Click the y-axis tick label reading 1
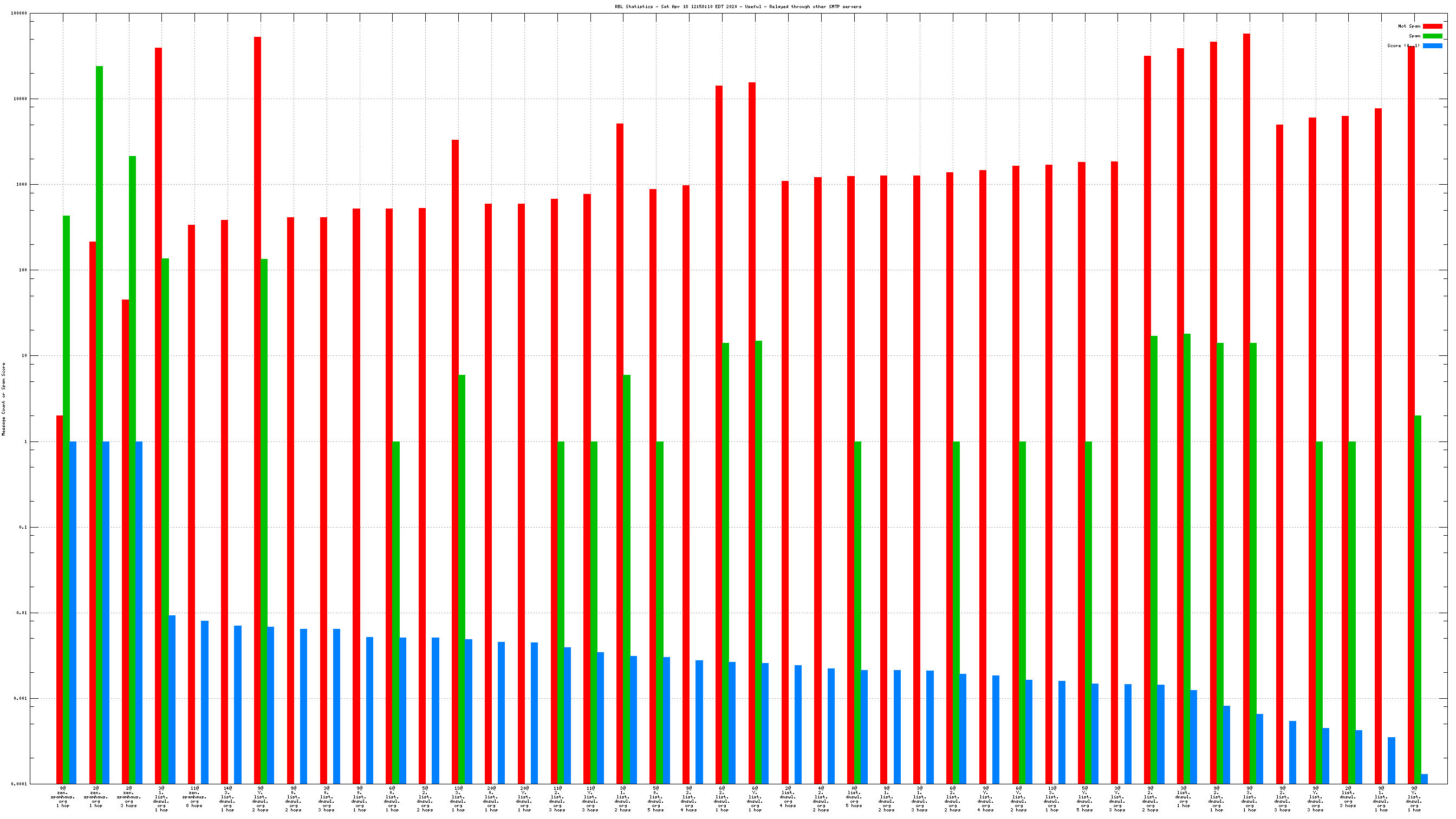 point(25,441)
